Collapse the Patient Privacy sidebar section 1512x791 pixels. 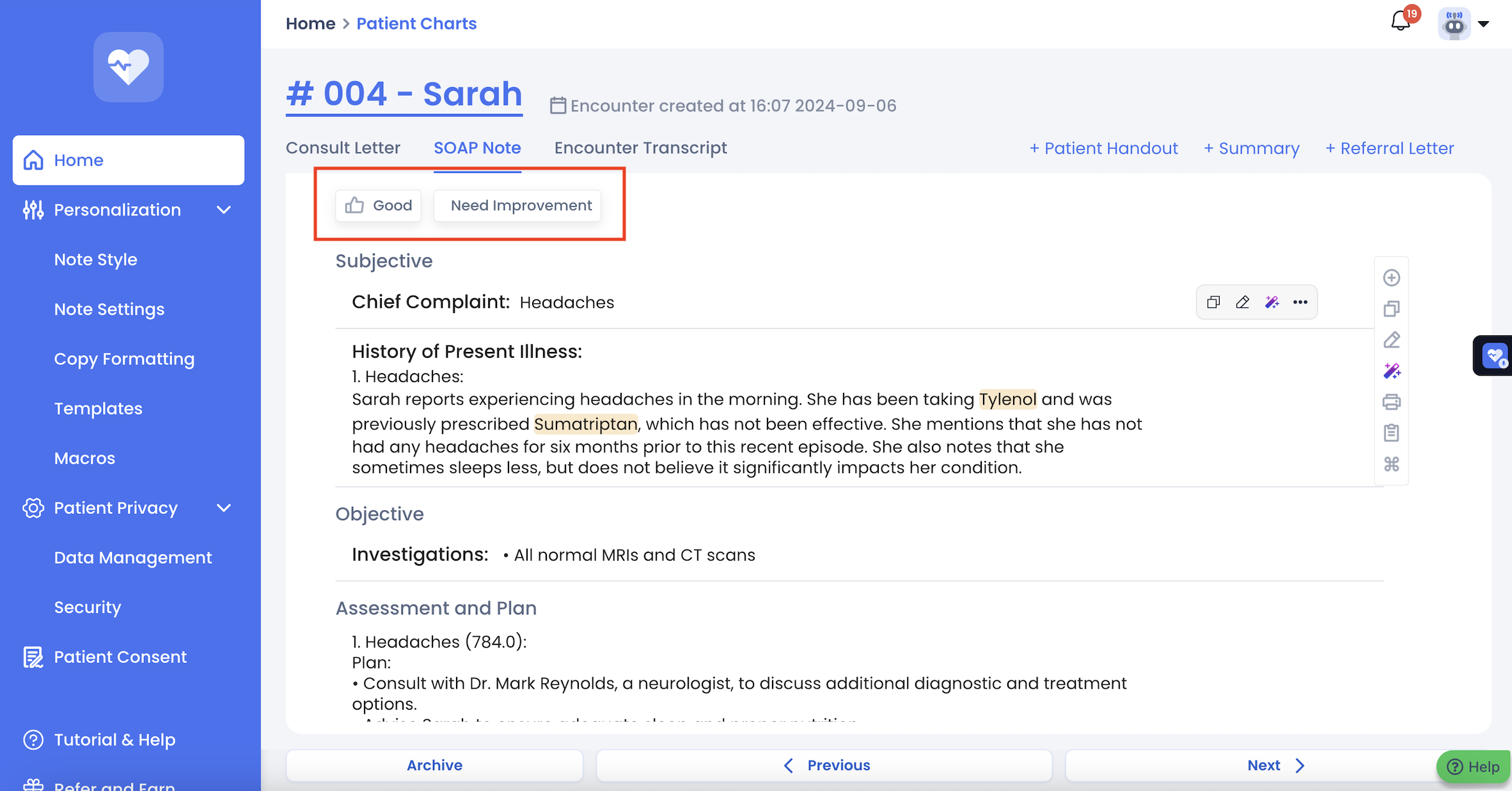223,508
